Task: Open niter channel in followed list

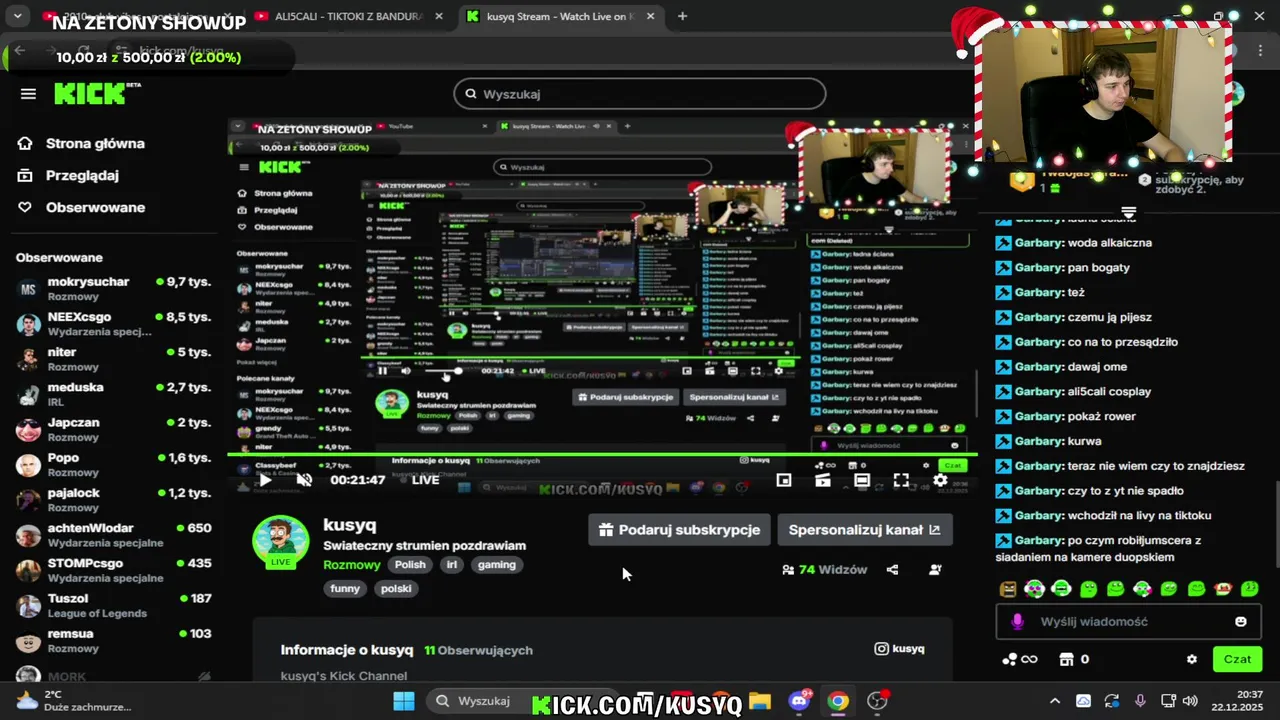Action: click(114, 359)
